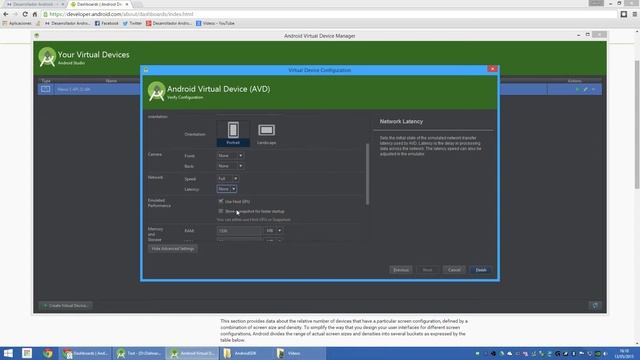Open the Front camera dropdown

(x=230, y=156)
